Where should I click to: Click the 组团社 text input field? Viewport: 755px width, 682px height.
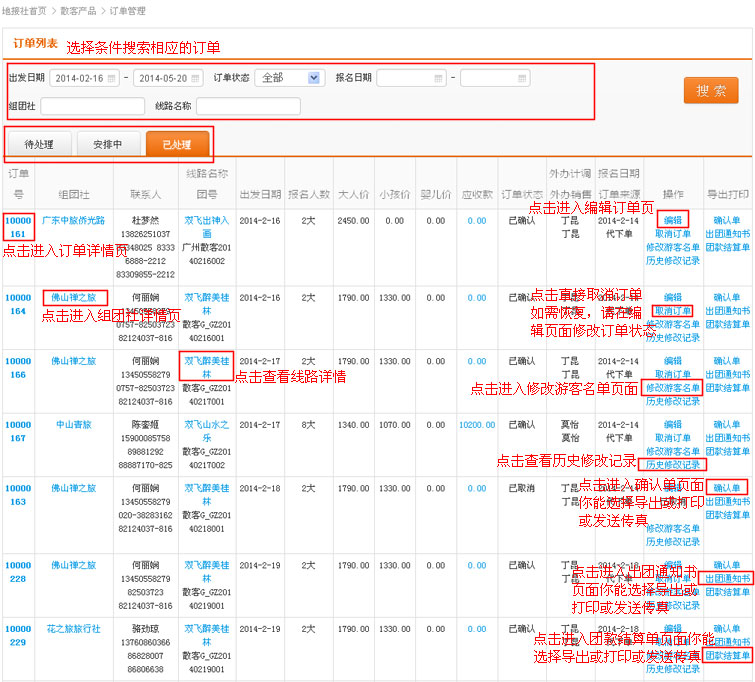(93, 106)
